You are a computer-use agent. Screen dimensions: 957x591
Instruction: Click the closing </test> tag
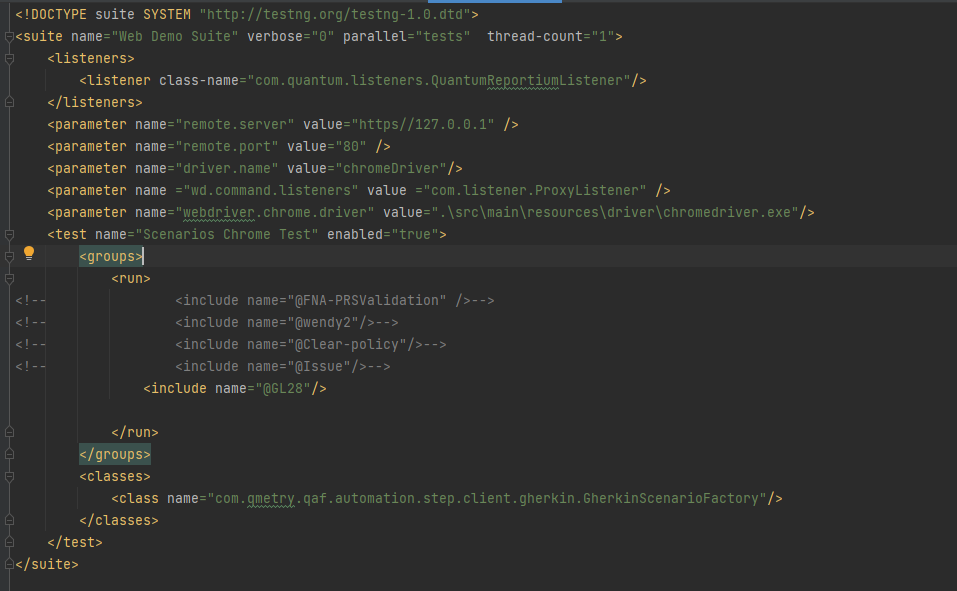pos(75,542)
